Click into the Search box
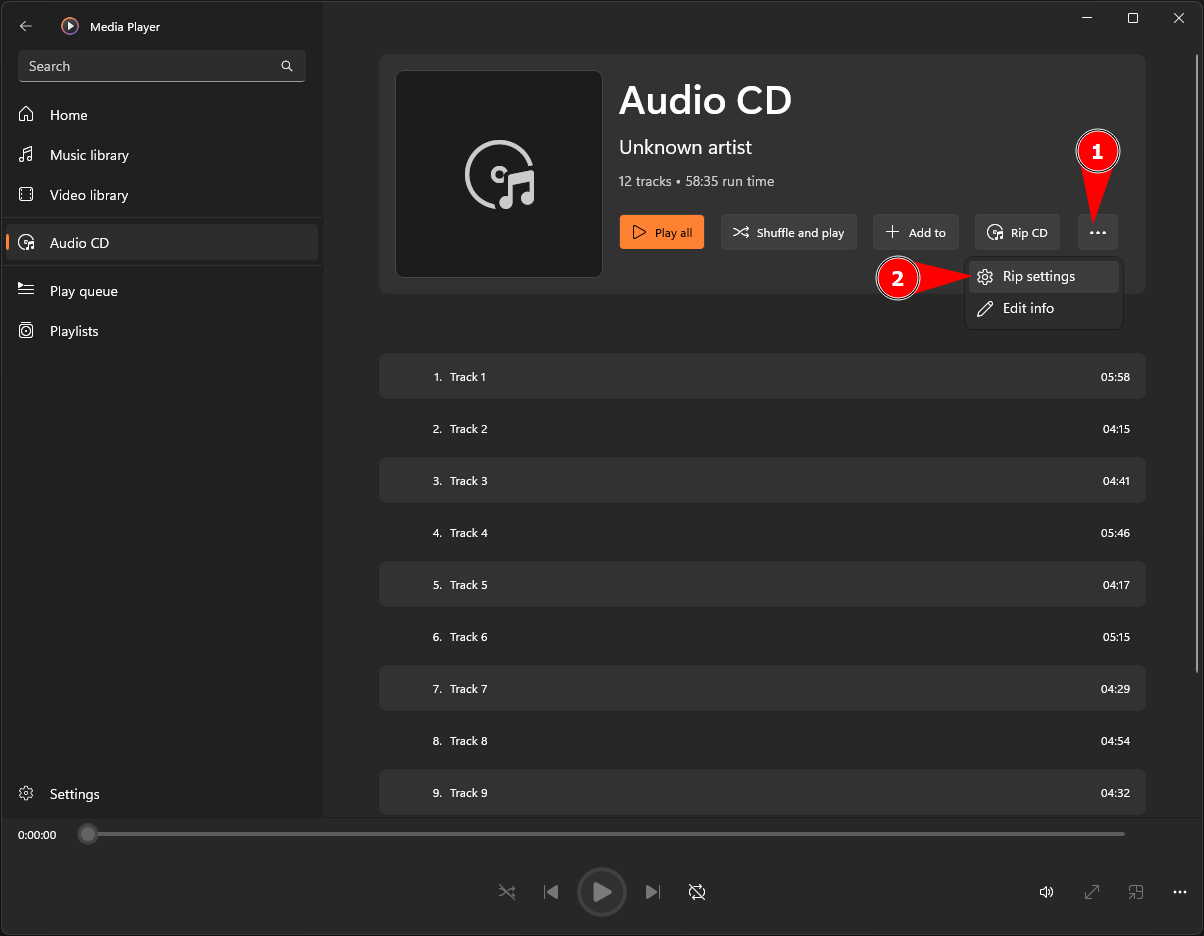 (x=150, y=66)
